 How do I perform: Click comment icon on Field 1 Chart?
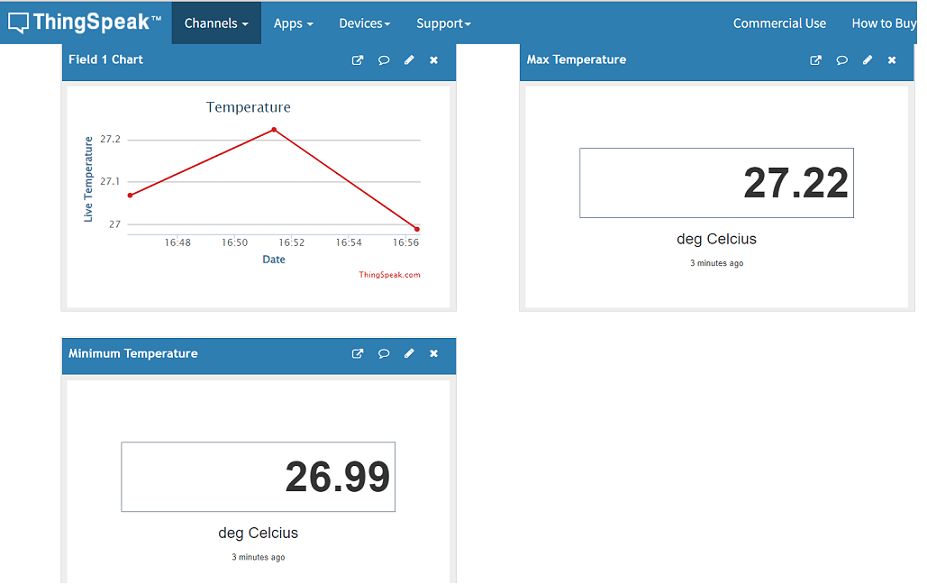[x=383, y=60]
